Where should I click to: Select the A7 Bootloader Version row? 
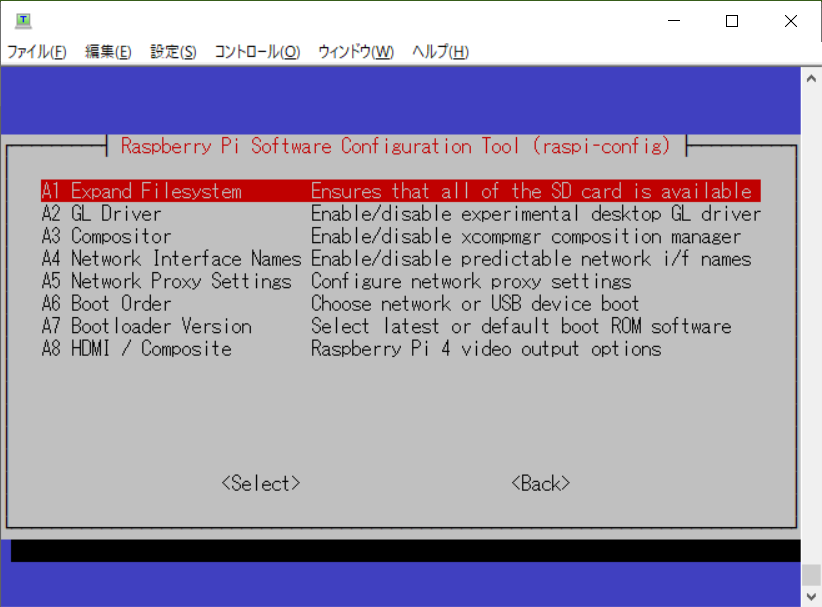click(x=401, y=327)
